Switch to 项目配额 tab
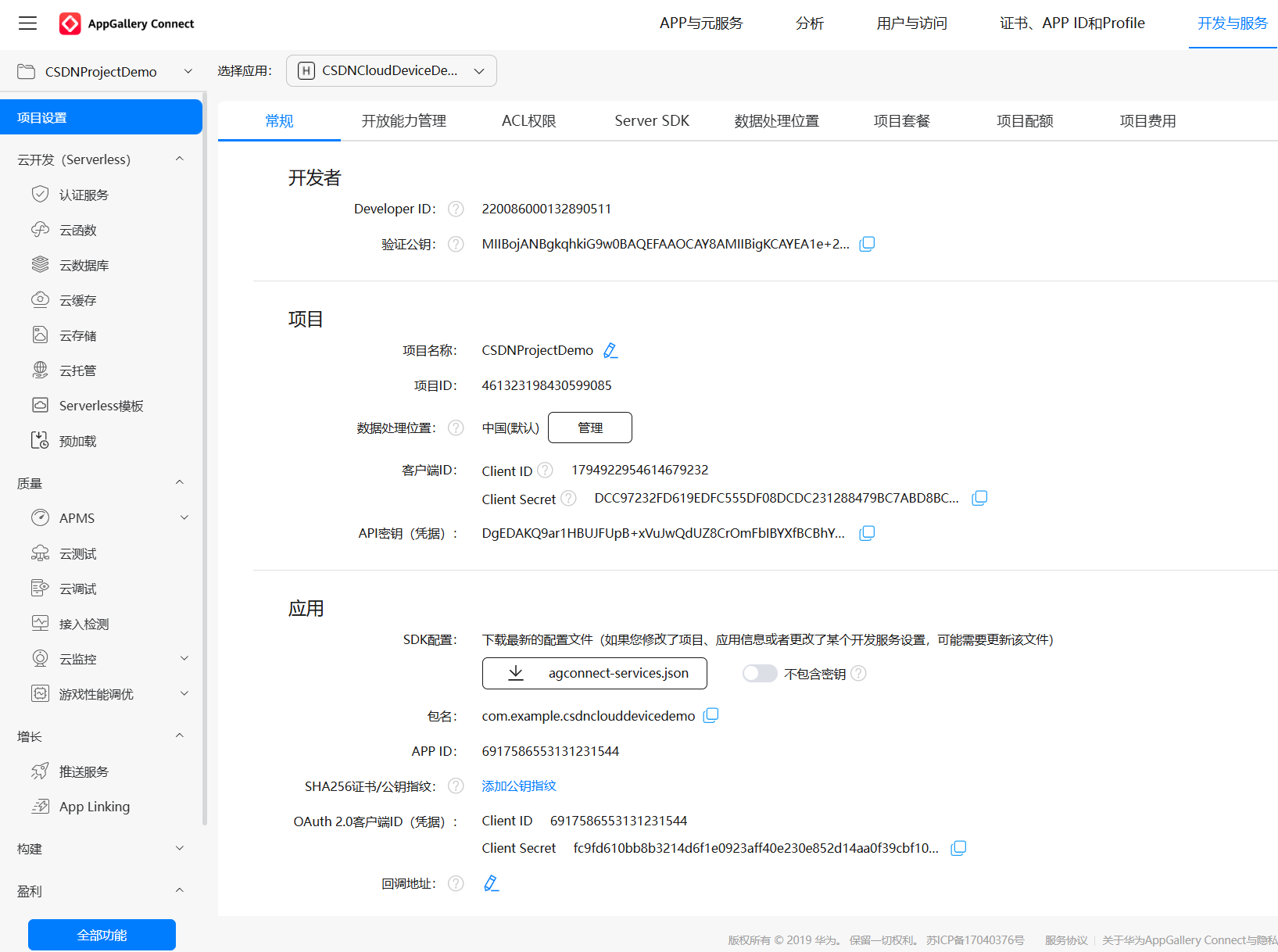1278x952 pixels. (1025, 120)
